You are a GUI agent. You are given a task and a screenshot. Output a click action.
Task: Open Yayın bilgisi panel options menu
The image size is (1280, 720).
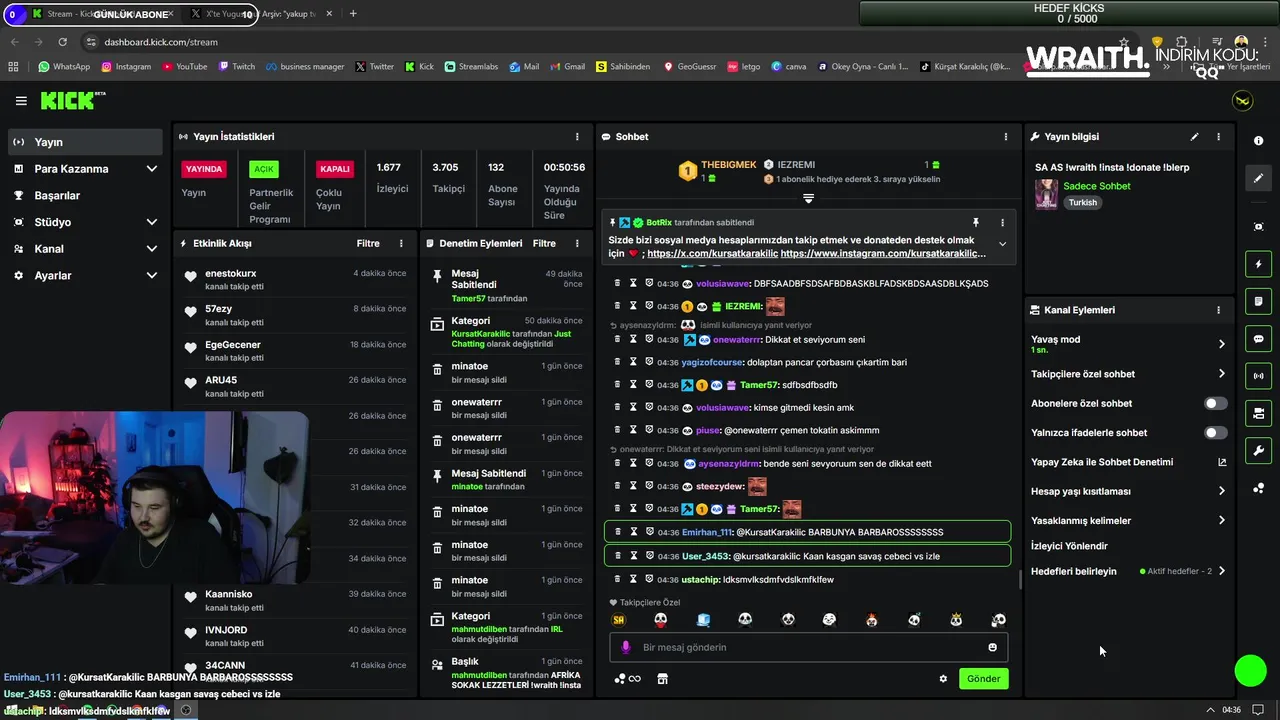point(1218,137)
